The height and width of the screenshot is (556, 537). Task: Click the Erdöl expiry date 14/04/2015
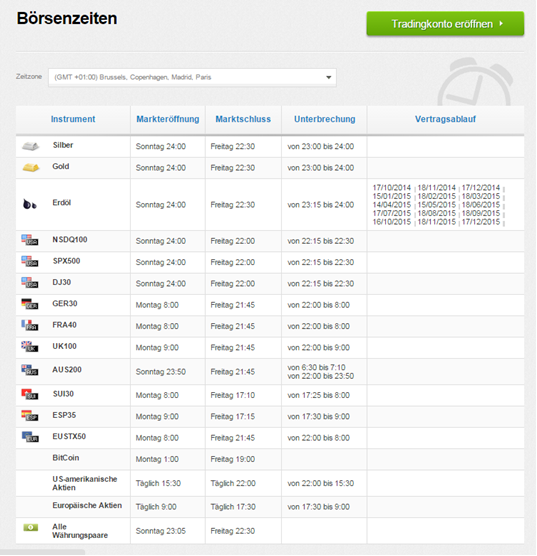tap(392, 205)
